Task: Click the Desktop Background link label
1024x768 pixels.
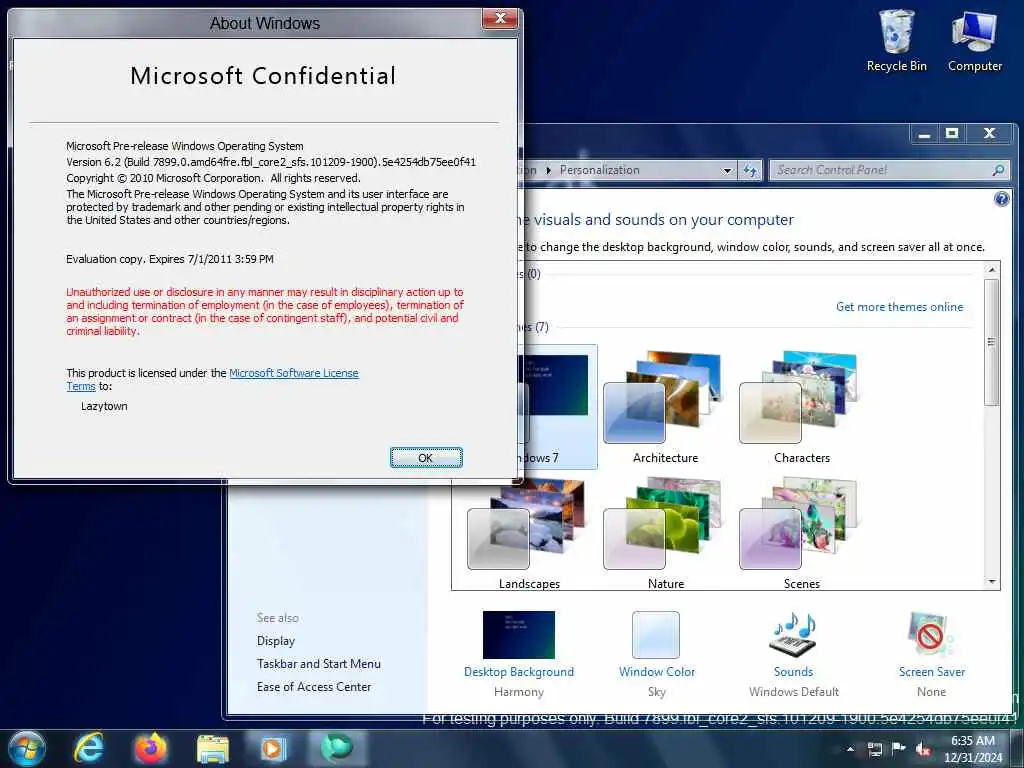Action: tap(519, 672)
